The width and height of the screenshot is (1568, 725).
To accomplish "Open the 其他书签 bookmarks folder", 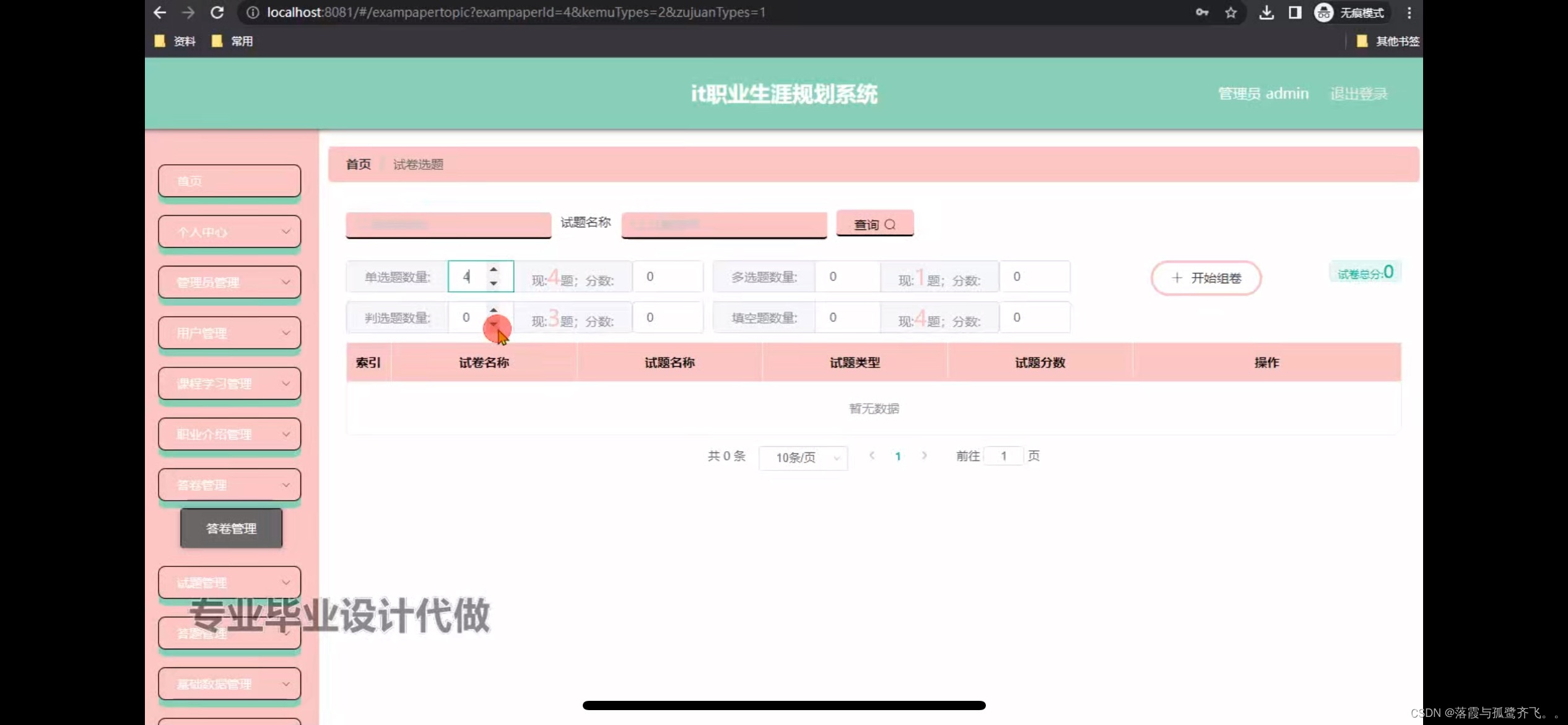I will coord(1387,41).
